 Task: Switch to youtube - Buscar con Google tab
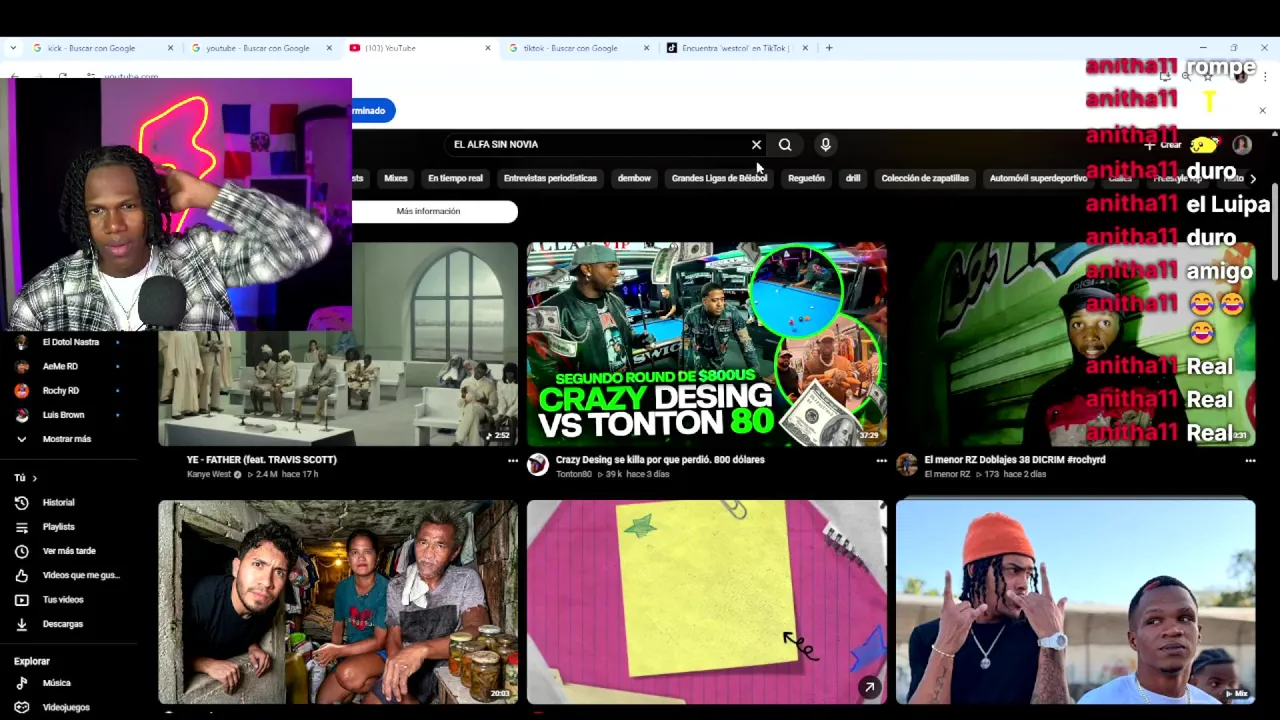[257, 48]
